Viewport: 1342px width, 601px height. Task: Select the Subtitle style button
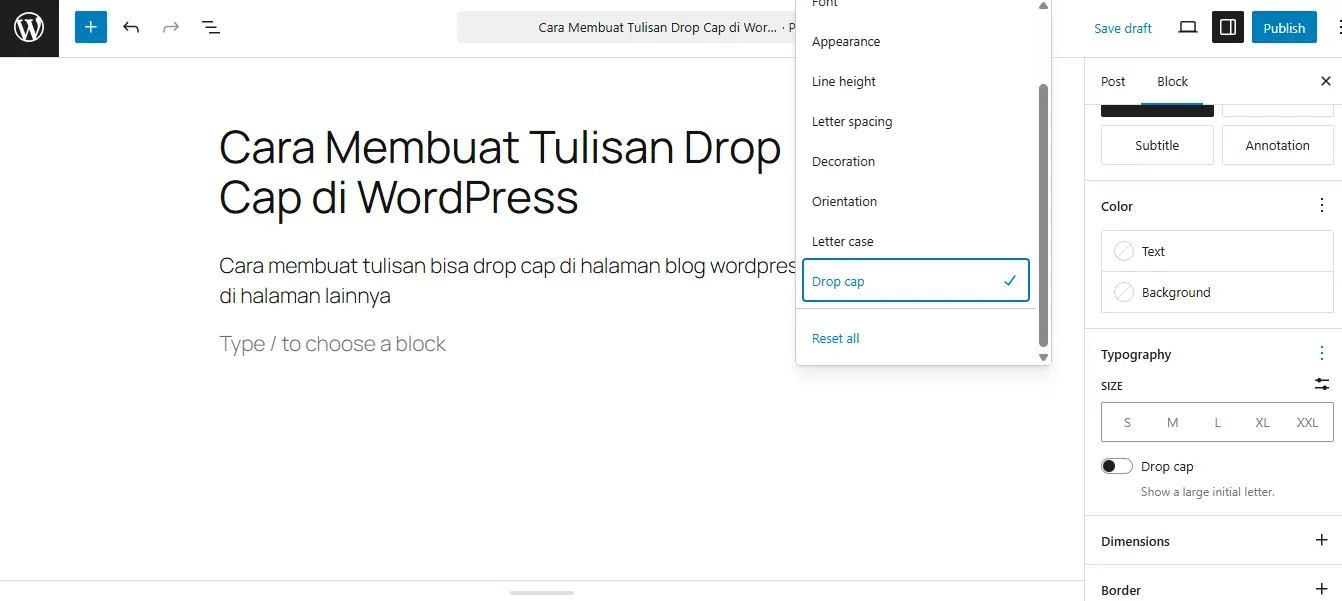[x=1157, y=145]
